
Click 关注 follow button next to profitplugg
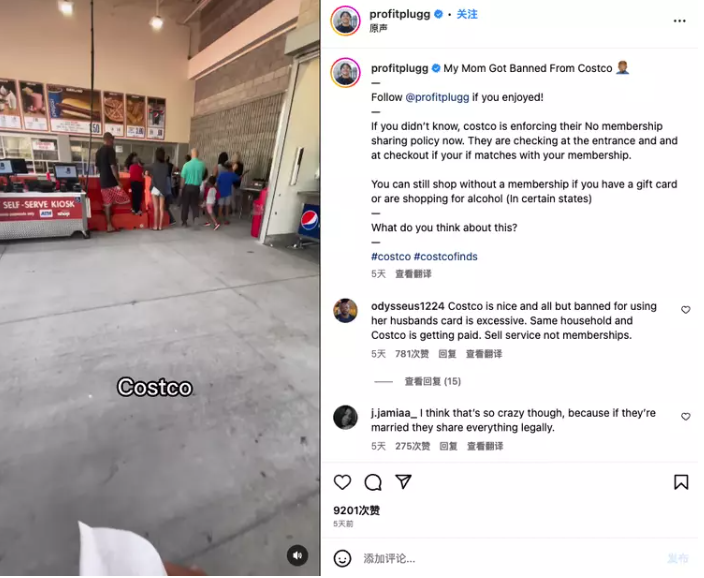(467, 14)
